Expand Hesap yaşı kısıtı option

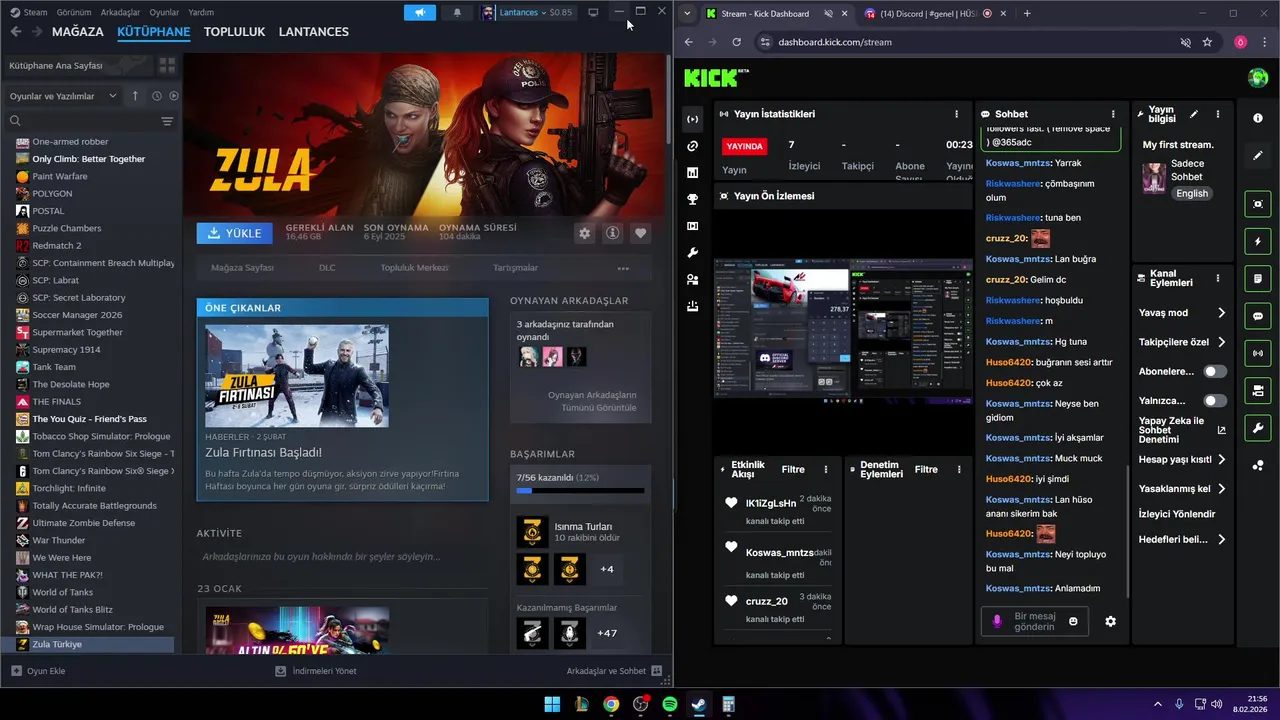coord(1221,460)
